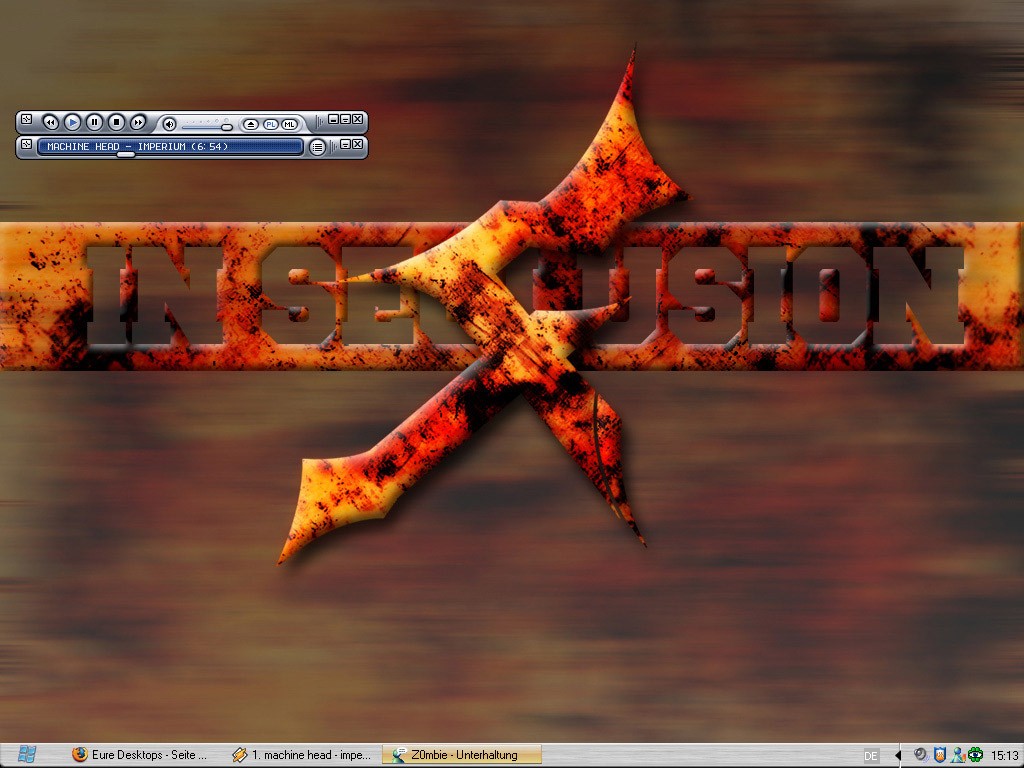The image size is (1024, 768).
Task: Click the MACHINE HEAD - IMPERIUM title display
Action: click(170, 146)
